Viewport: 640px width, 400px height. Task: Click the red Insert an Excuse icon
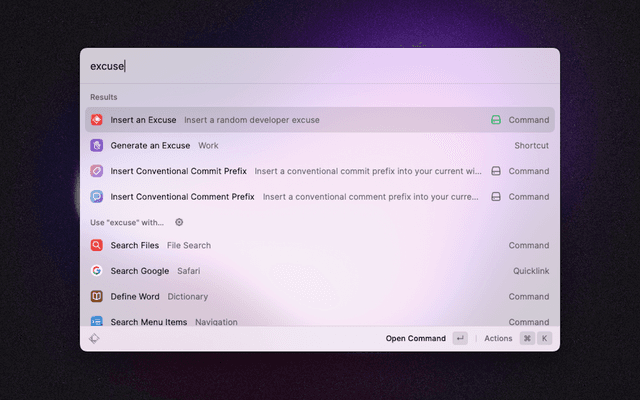coord(97,120)
